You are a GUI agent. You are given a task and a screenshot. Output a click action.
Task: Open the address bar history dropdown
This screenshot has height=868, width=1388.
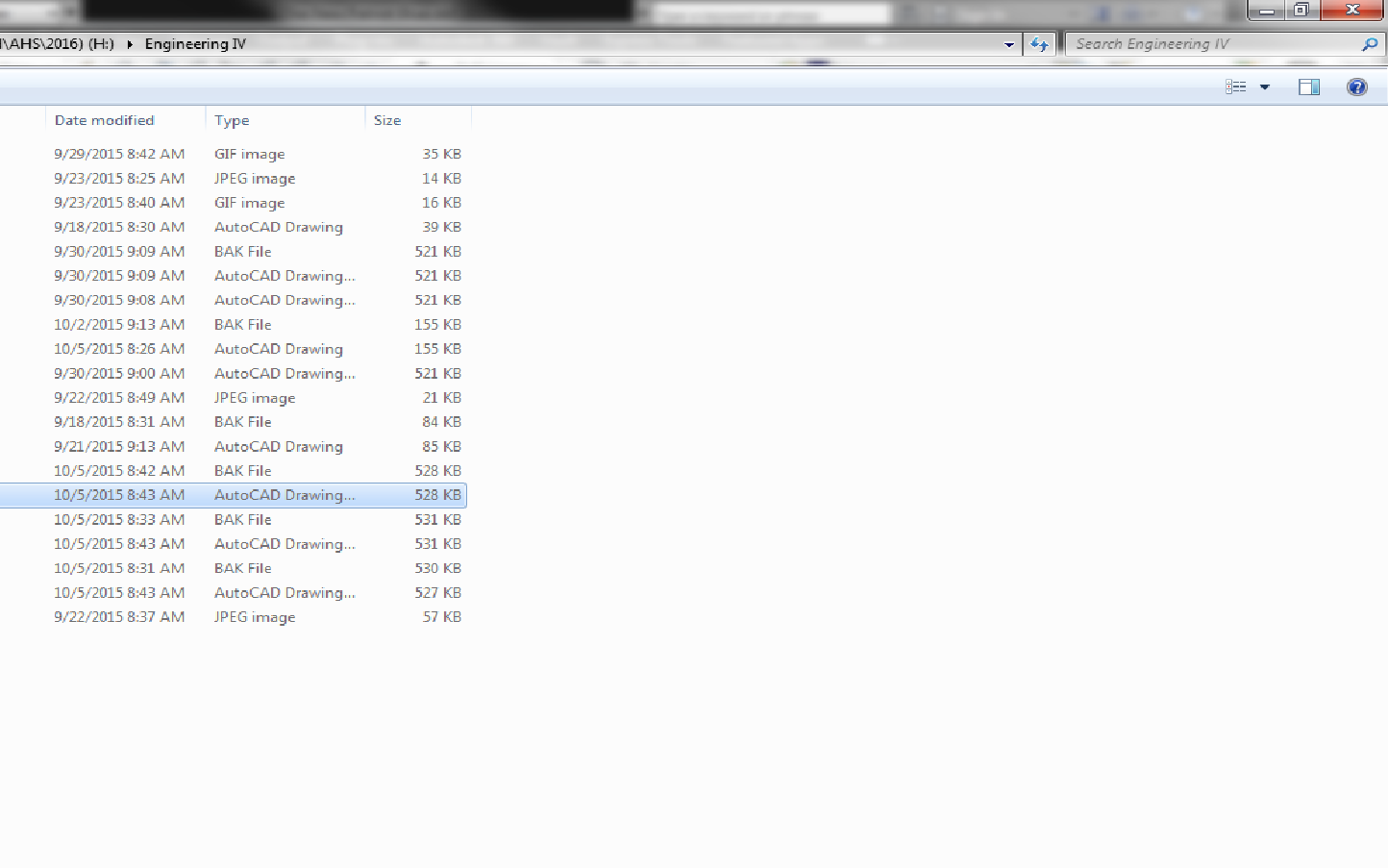[1008, 44]
